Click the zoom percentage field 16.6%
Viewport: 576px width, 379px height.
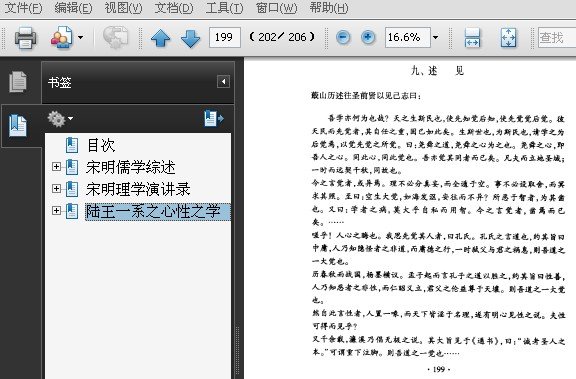(407, 37)
